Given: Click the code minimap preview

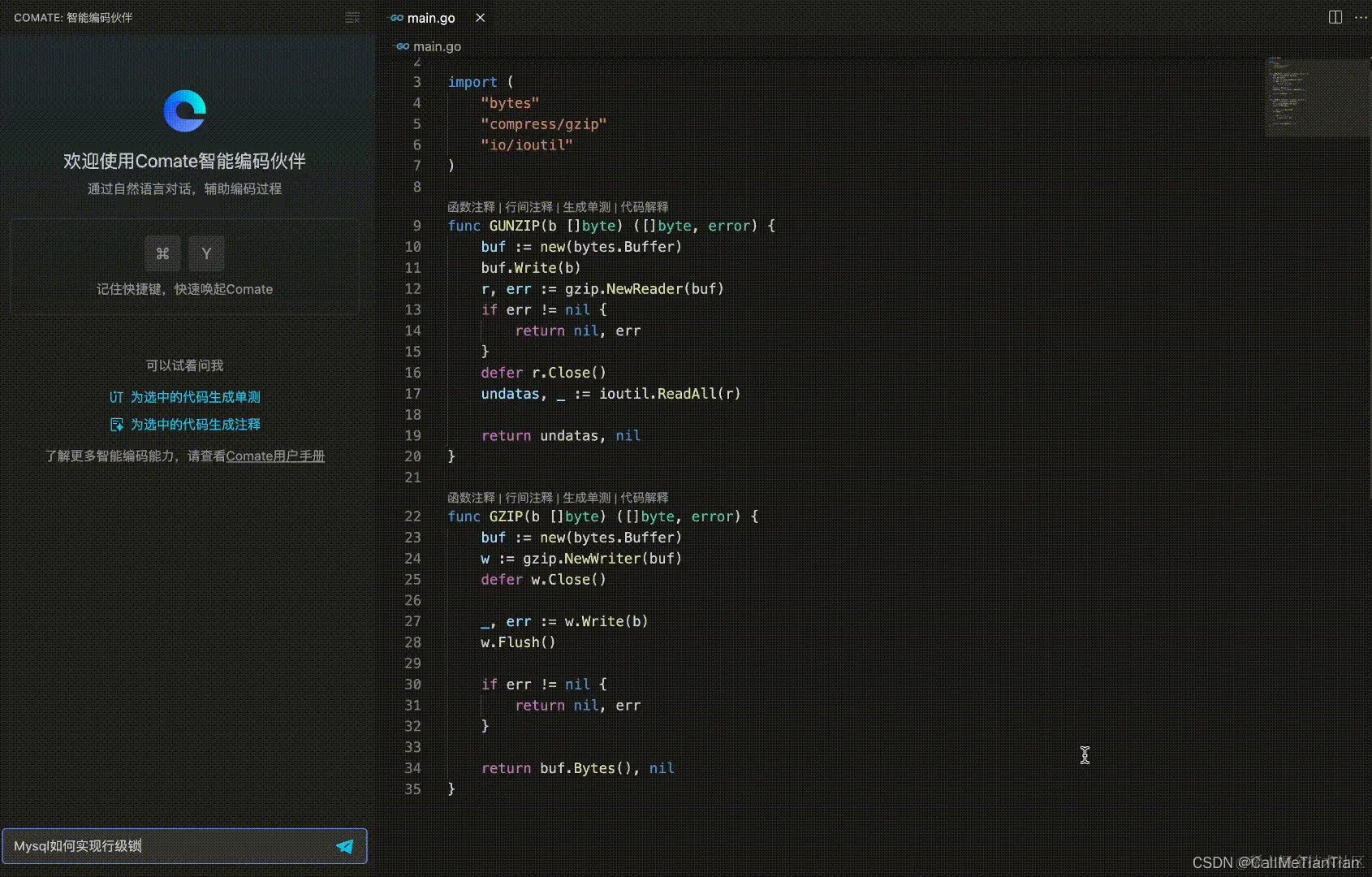Looking at the screenshot, I should coord(1317,96).
